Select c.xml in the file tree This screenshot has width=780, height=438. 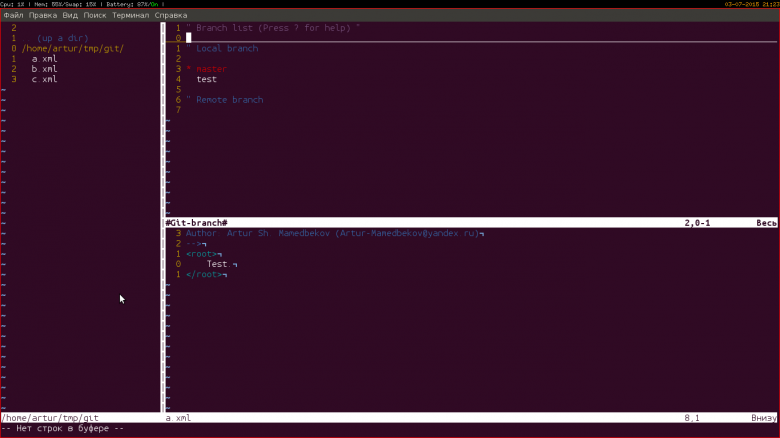click(x=44, y=79)
